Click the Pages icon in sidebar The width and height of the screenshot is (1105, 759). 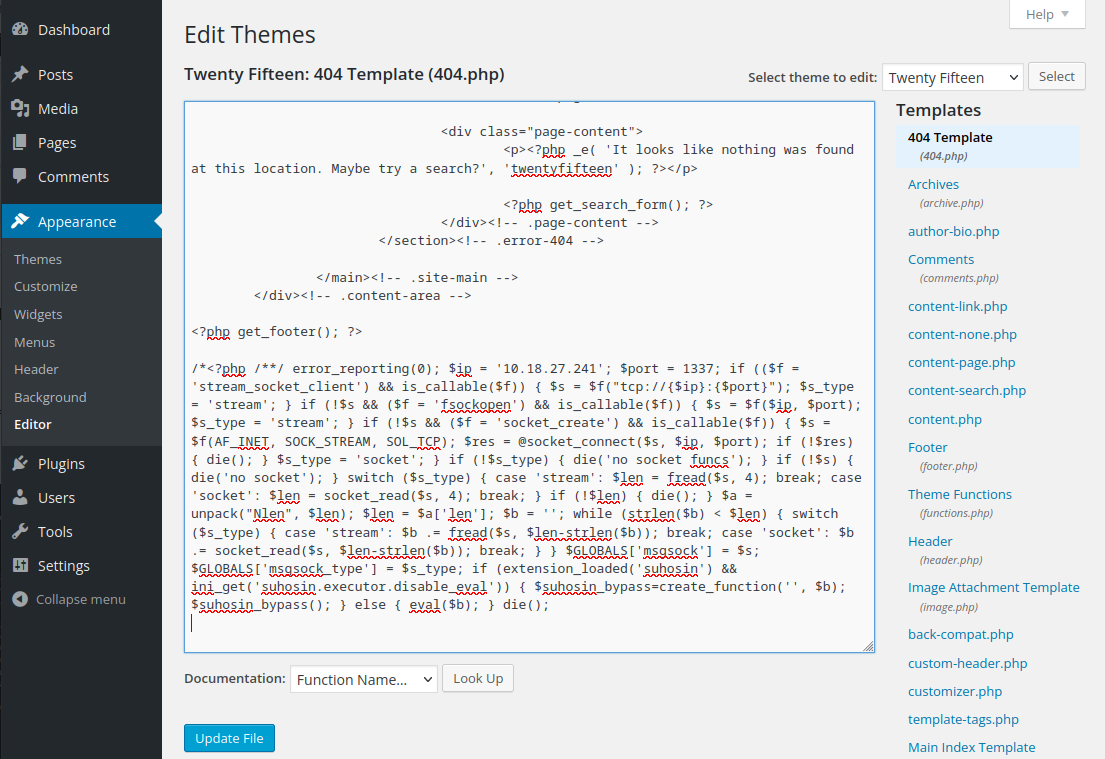(20, 142)
